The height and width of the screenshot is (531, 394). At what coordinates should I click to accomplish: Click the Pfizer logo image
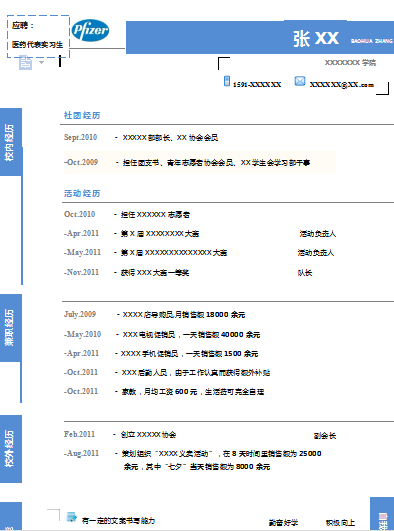point(90,30)
